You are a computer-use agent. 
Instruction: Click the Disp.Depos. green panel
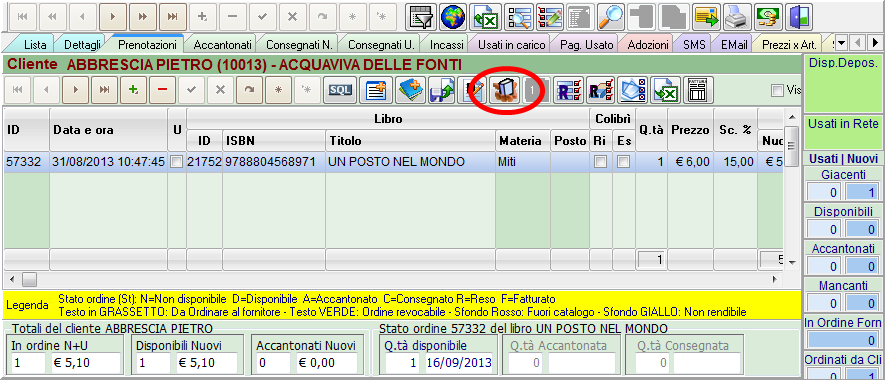coord(843,84)
